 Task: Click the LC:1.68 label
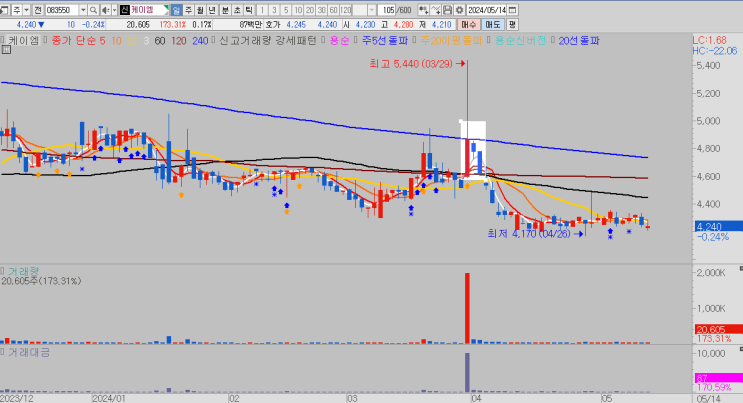[x=709, y=40]
